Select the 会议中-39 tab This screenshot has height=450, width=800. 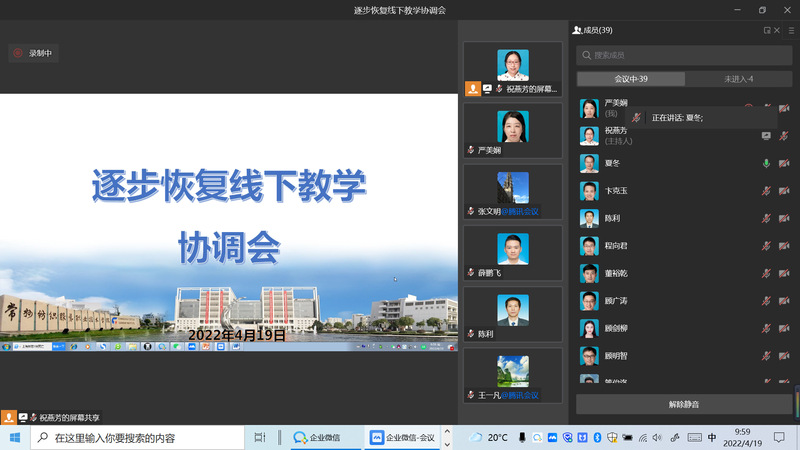[x=631, y=79]
